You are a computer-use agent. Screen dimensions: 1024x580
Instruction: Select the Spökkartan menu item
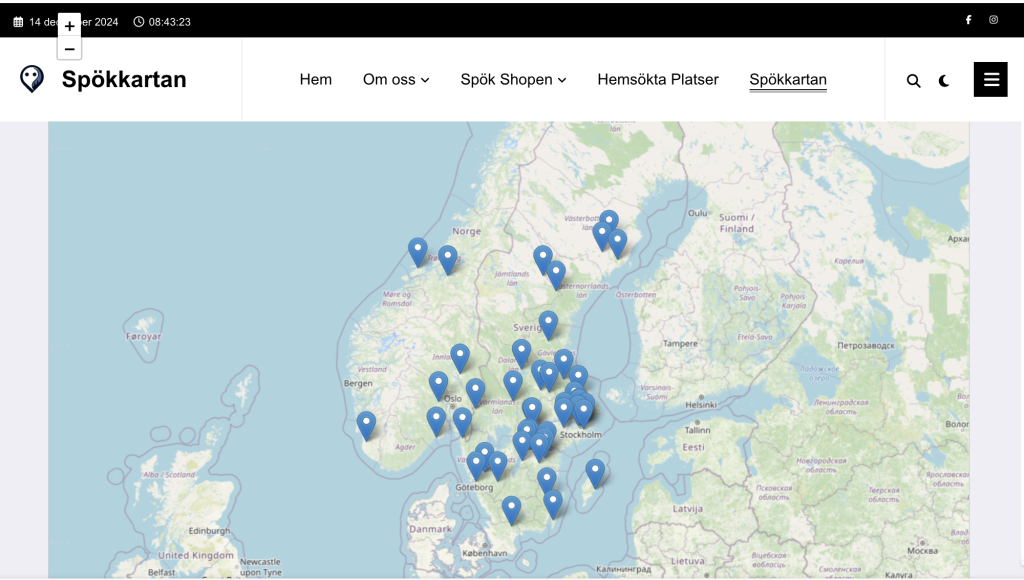point(788,80)
